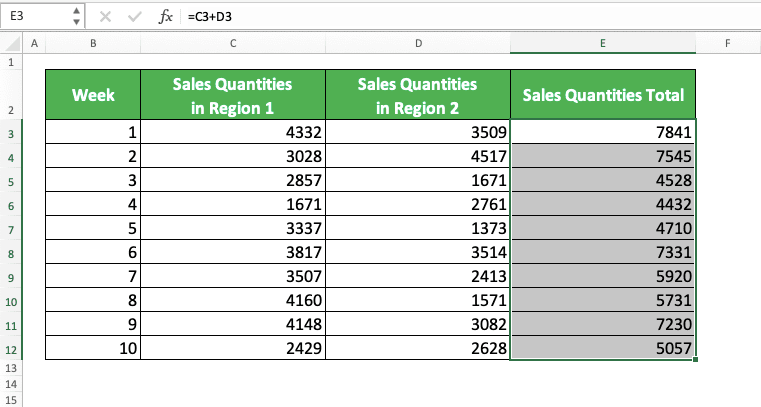The width and height of the screenshot is (761, 407).
Task: Click the fill handle at selection corner
Action: click(x=695, y=359)
